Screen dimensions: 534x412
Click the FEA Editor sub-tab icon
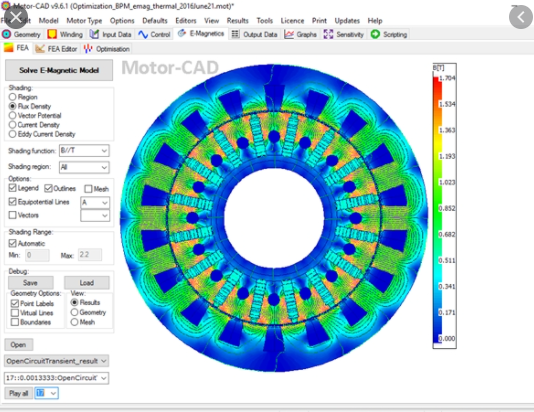click(40, 49)
